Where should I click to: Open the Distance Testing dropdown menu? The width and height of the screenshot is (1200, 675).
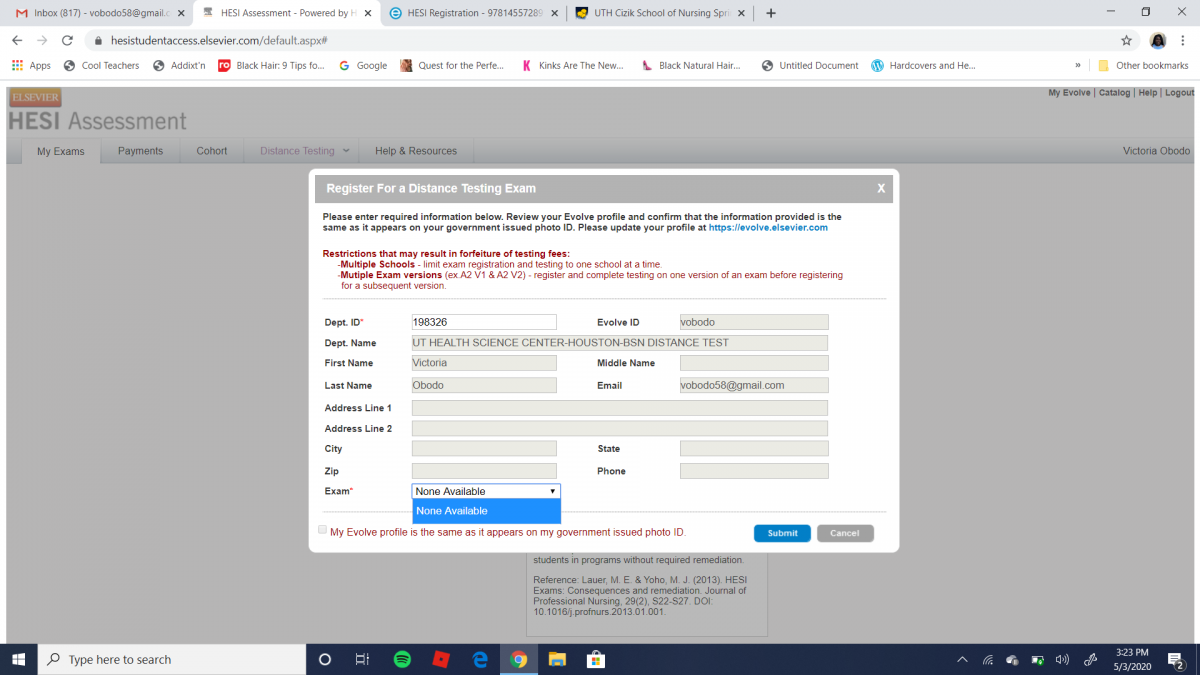[304, 151]
